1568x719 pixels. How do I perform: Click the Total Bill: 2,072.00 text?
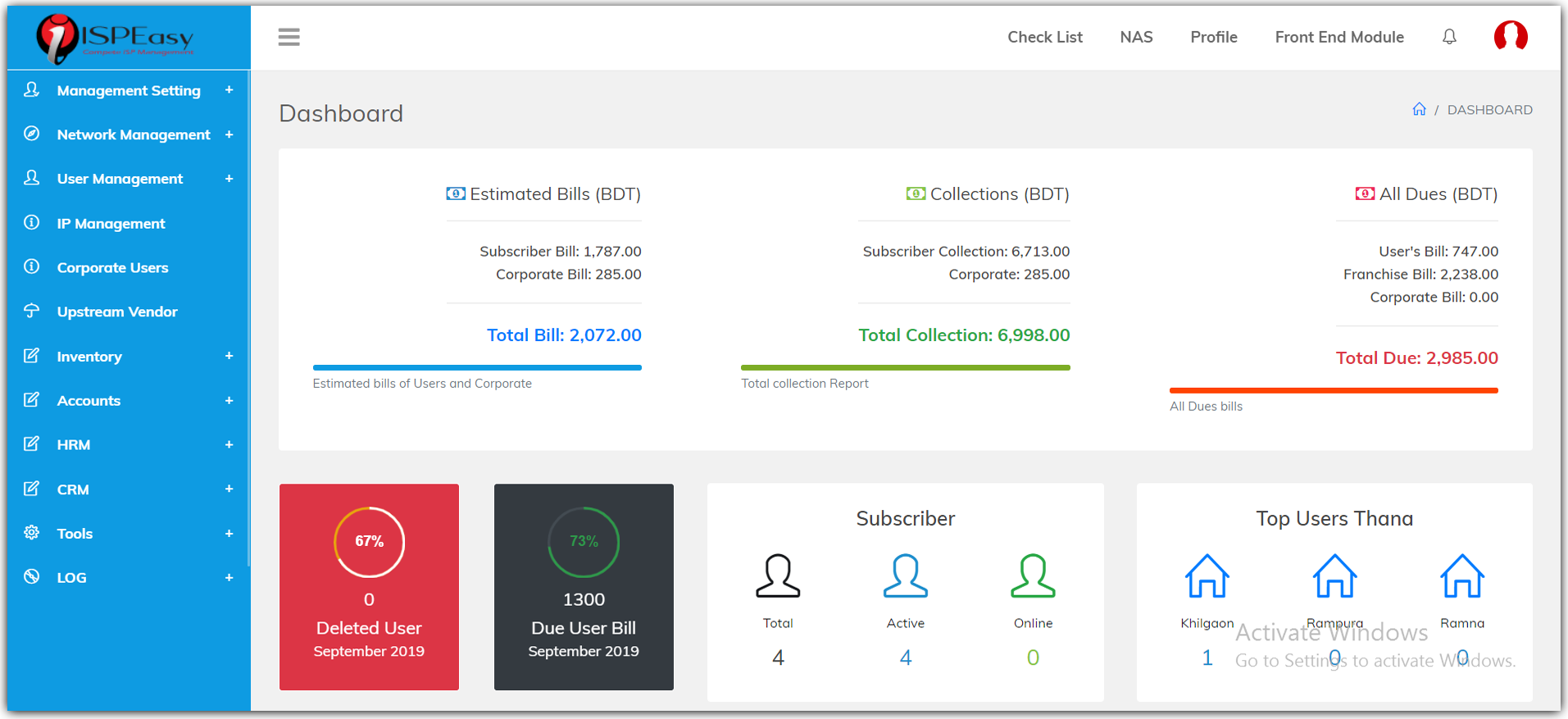[x=564, y=334]
